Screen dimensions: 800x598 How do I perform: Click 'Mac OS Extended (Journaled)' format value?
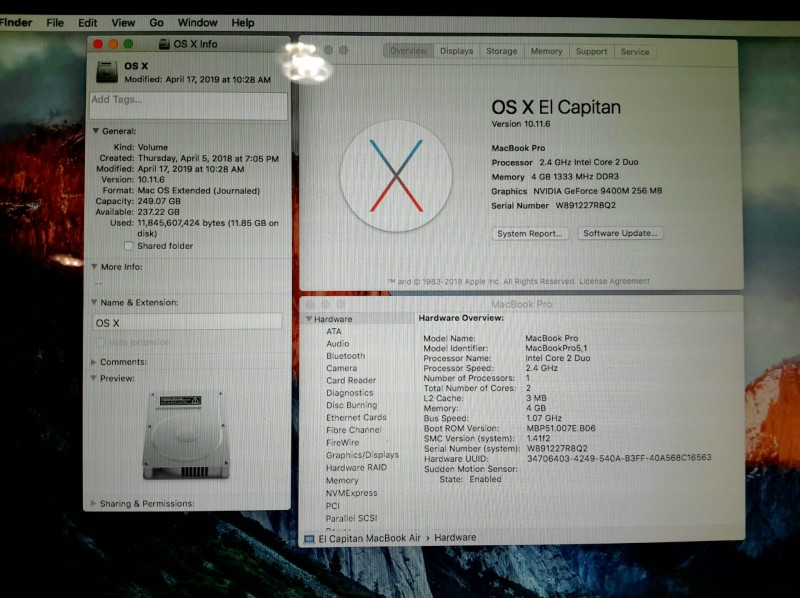click(198, 190)
